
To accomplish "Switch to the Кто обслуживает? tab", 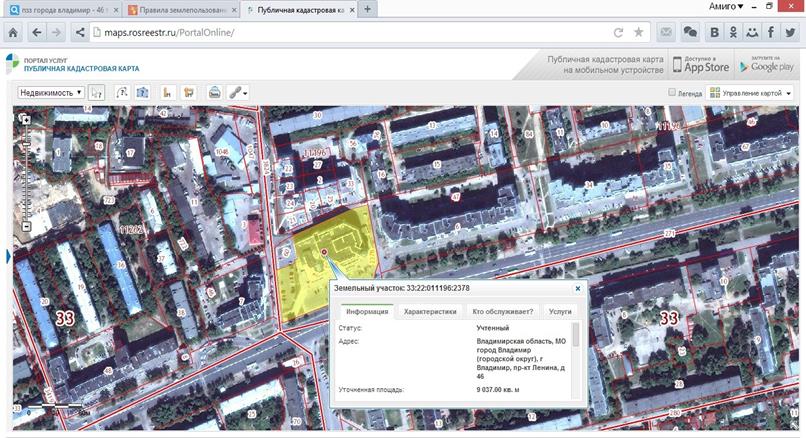I will [503, 312].
